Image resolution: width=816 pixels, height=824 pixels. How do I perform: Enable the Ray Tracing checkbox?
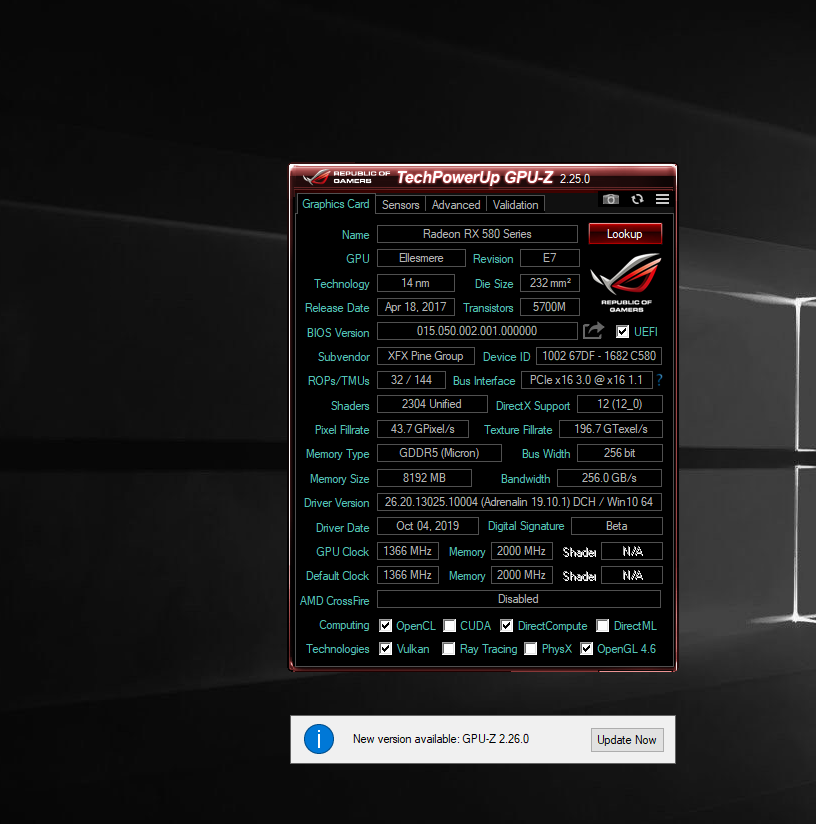[x=450, y=649]
